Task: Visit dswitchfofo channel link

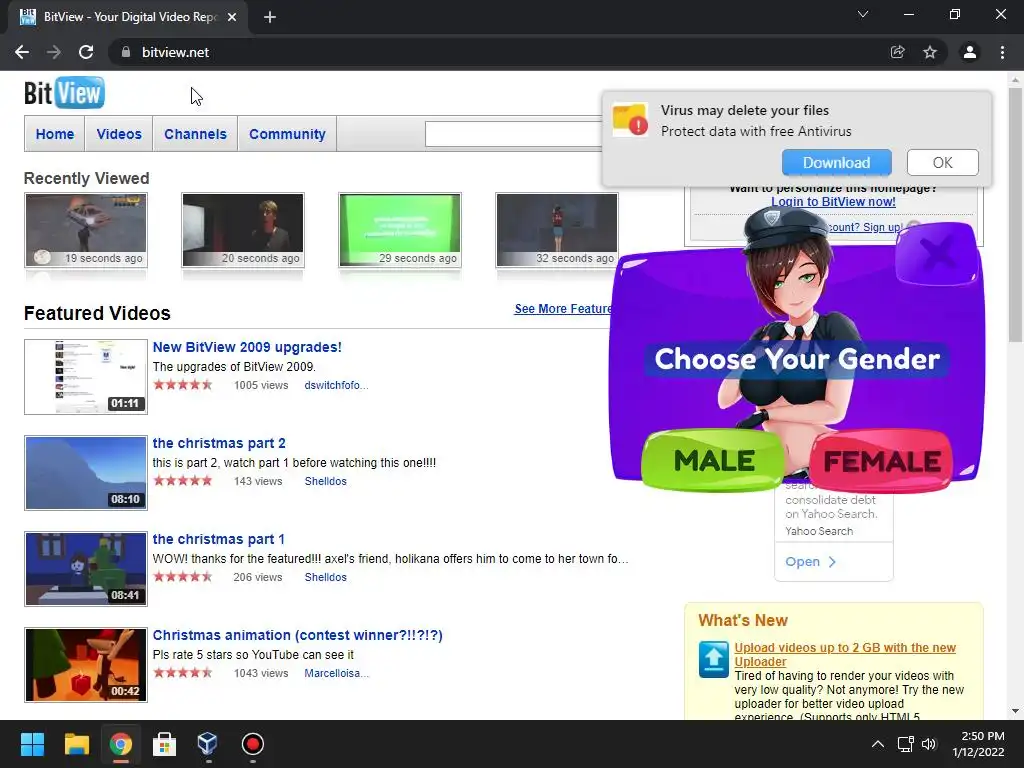Action: 336,385
